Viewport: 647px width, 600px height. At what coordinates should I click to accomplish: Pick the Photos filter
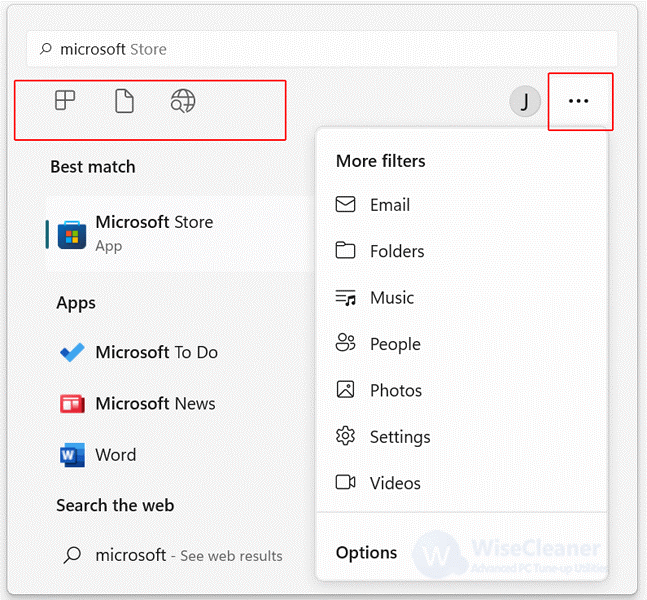point(461,390)
